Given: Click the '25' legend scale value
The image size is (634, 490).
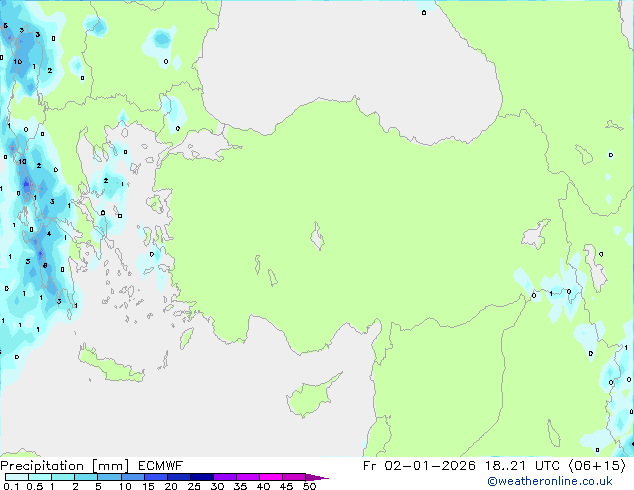Looking at the screenshot, I should pos(194,486).
